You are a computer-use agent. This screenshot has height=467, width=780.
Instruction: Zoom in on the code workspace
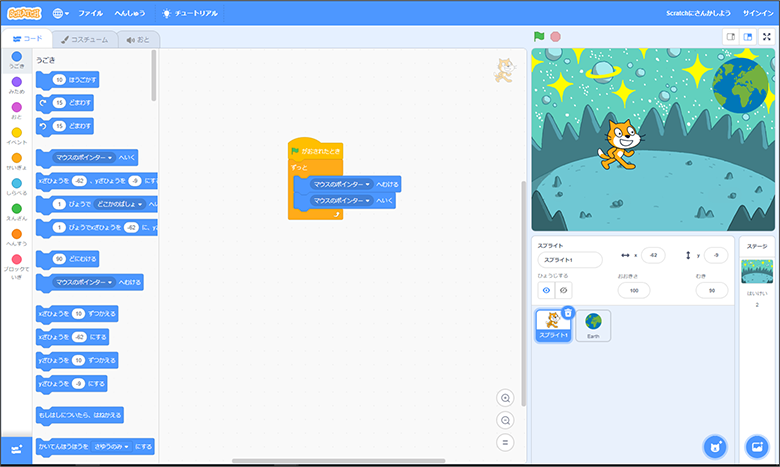506,397
